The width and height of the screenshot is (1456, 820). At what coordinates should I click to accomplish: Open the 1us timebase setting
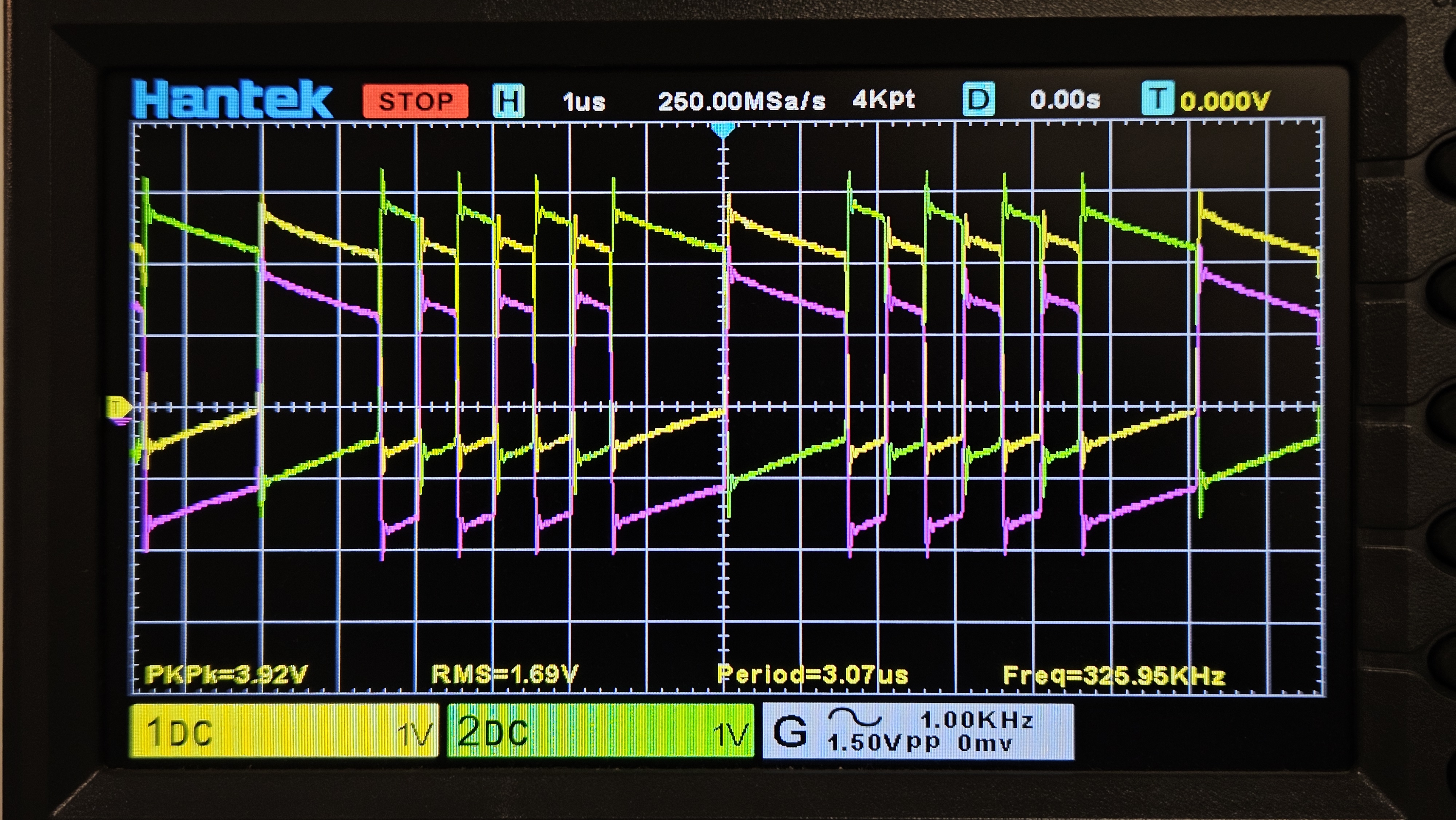pos(584,102)
